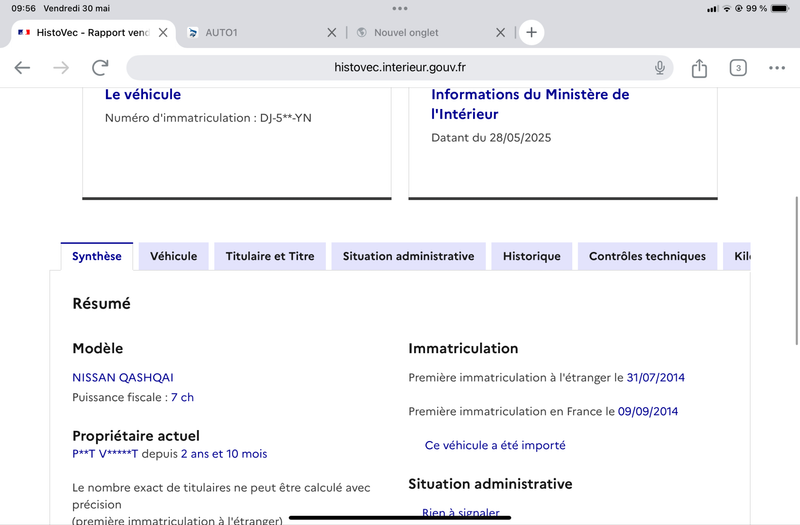
Task: Click the 2 ans et 10 mois duration
Action: click(224, 454)
